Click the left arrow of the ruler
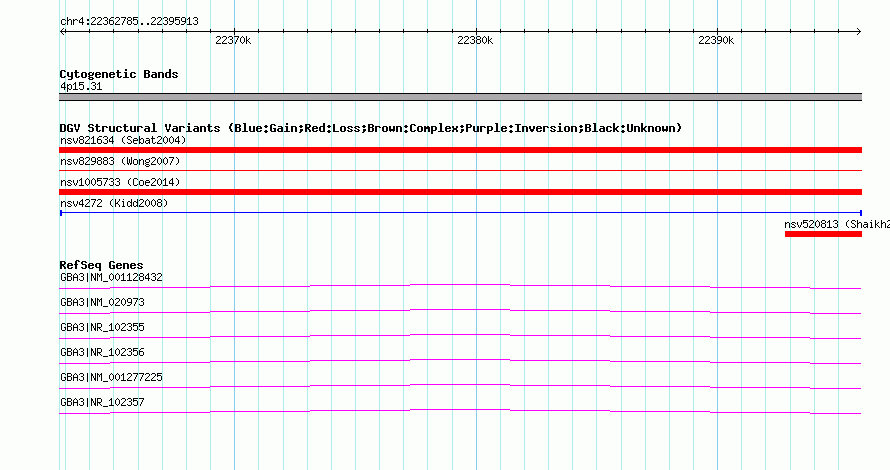 coord(63,32)
